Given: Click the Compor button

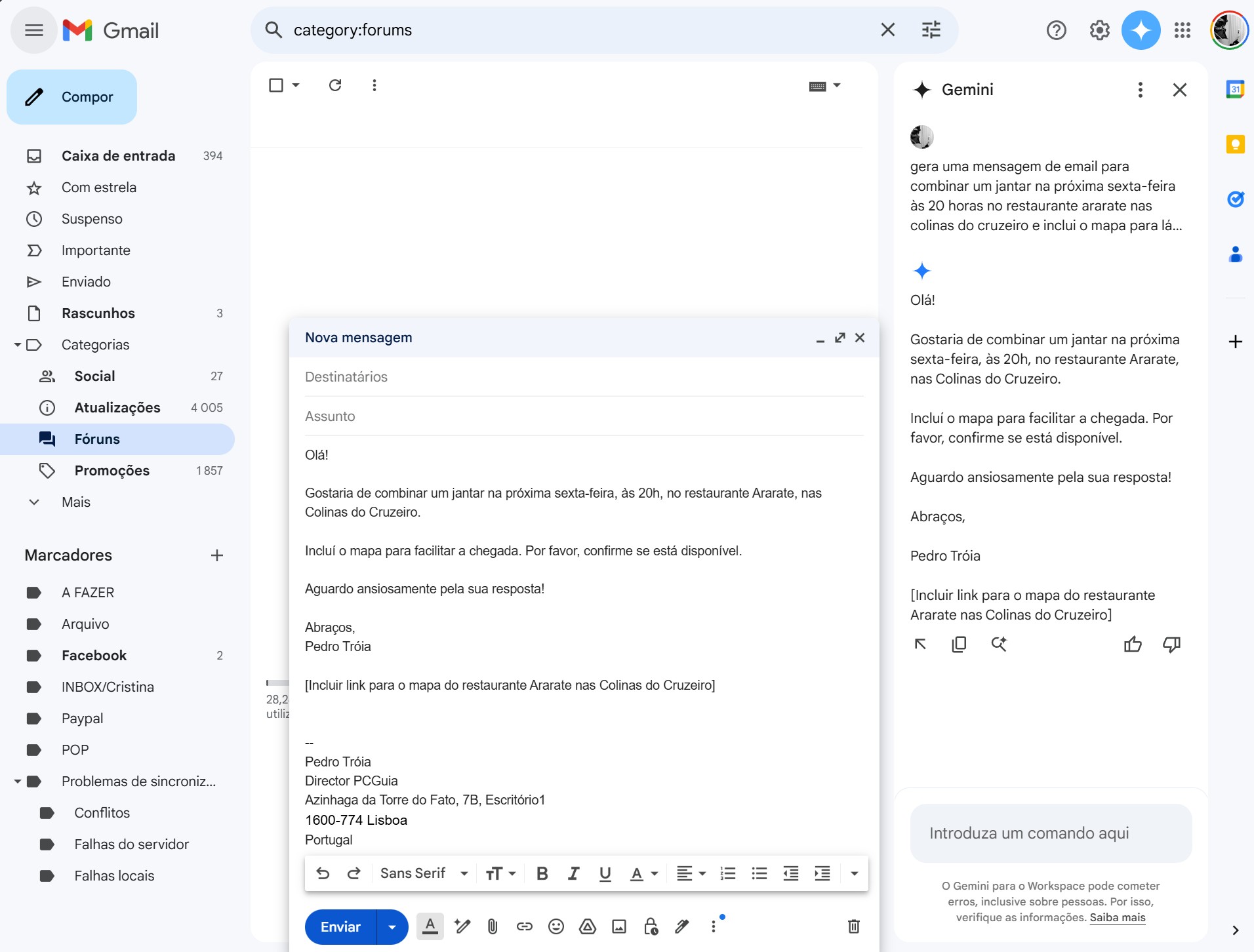Looking at the screenshot, I should point(71,97).
